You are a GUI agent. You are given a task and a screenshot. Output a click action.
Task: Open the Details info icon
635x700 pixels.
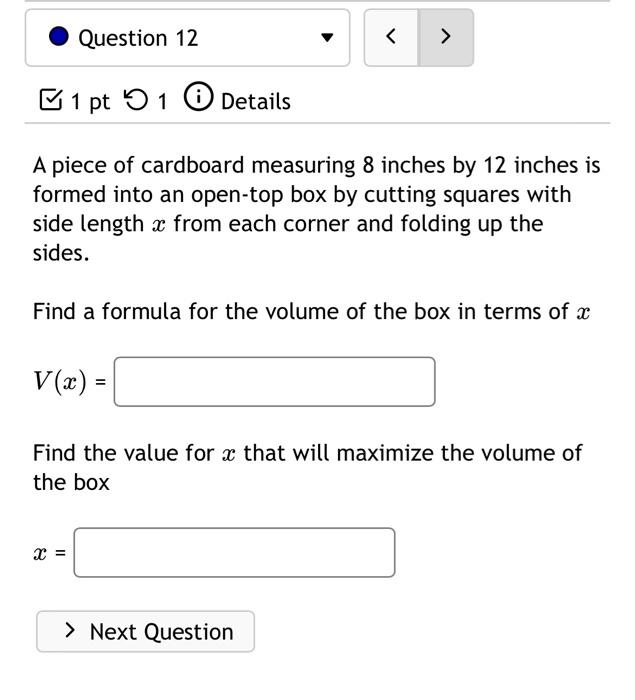click(198, 96)
